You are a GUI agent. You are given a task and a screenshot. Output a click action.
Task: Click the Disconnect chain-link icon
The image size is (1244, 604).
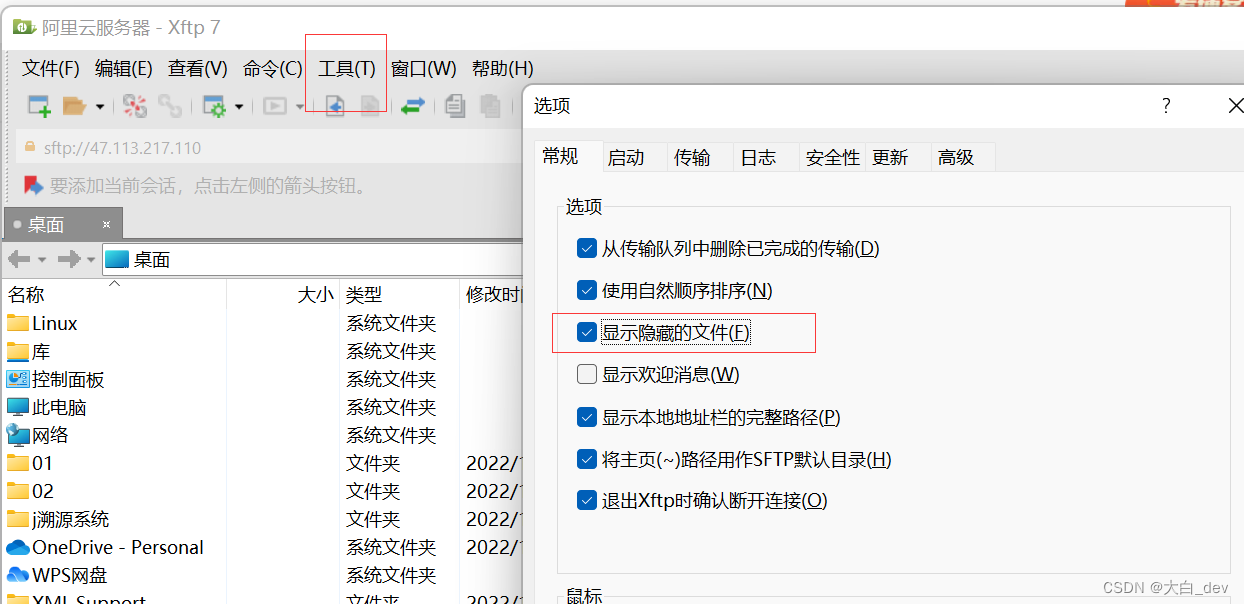pyautogui.click(x=170, y=106)
